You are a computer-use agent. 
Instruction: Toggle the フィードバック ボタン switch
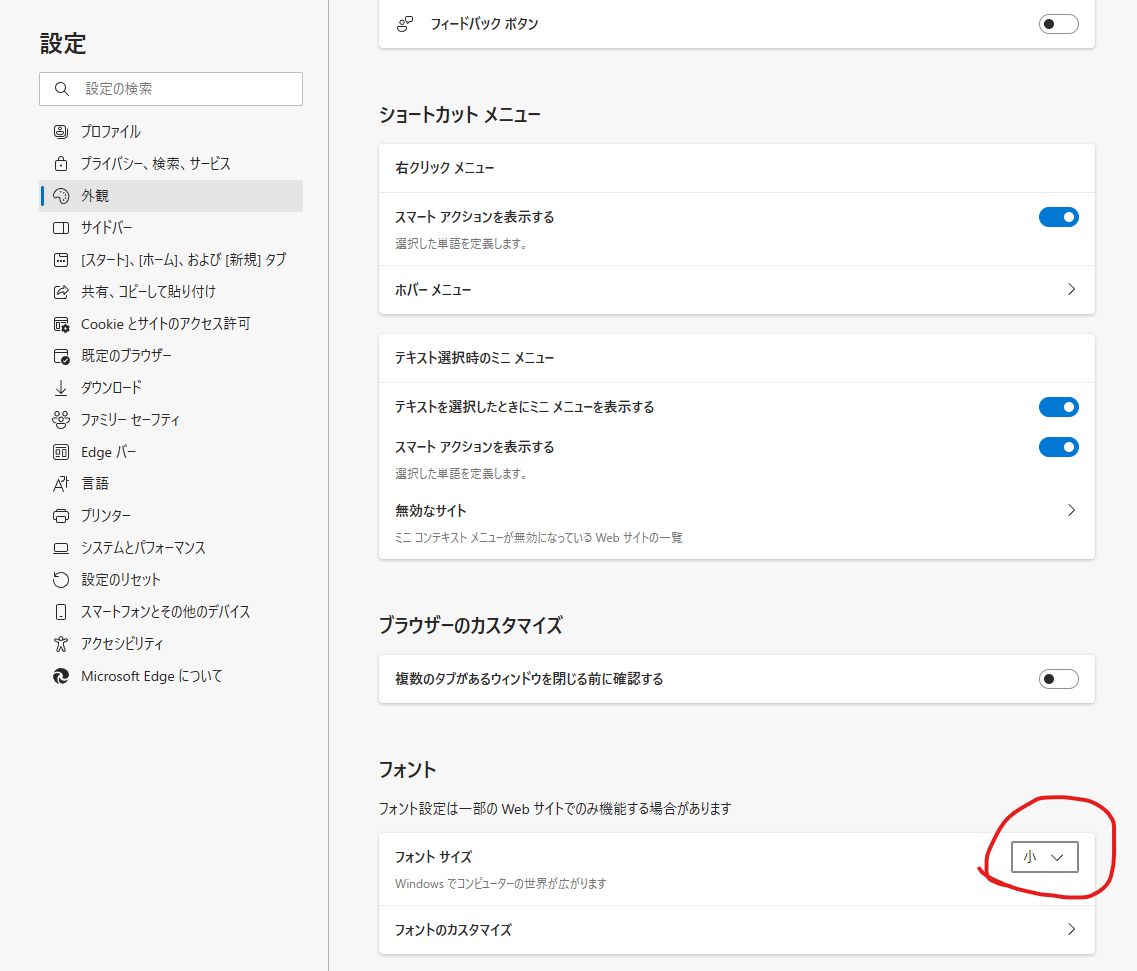pos(1058,24)
